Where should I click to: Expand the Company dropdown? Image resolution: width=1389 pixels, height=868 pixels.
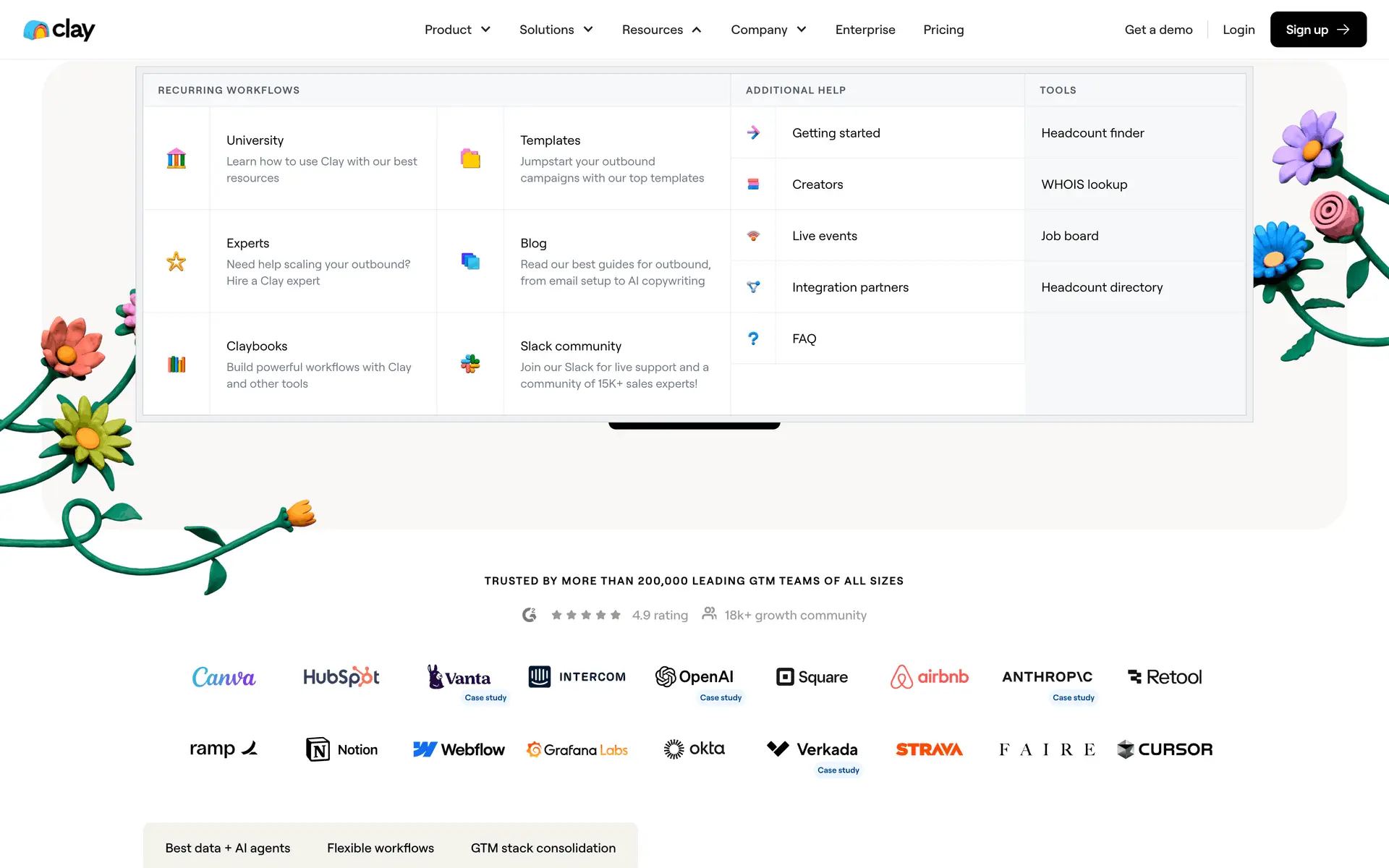pyautogui.click(x=768, y=30)
